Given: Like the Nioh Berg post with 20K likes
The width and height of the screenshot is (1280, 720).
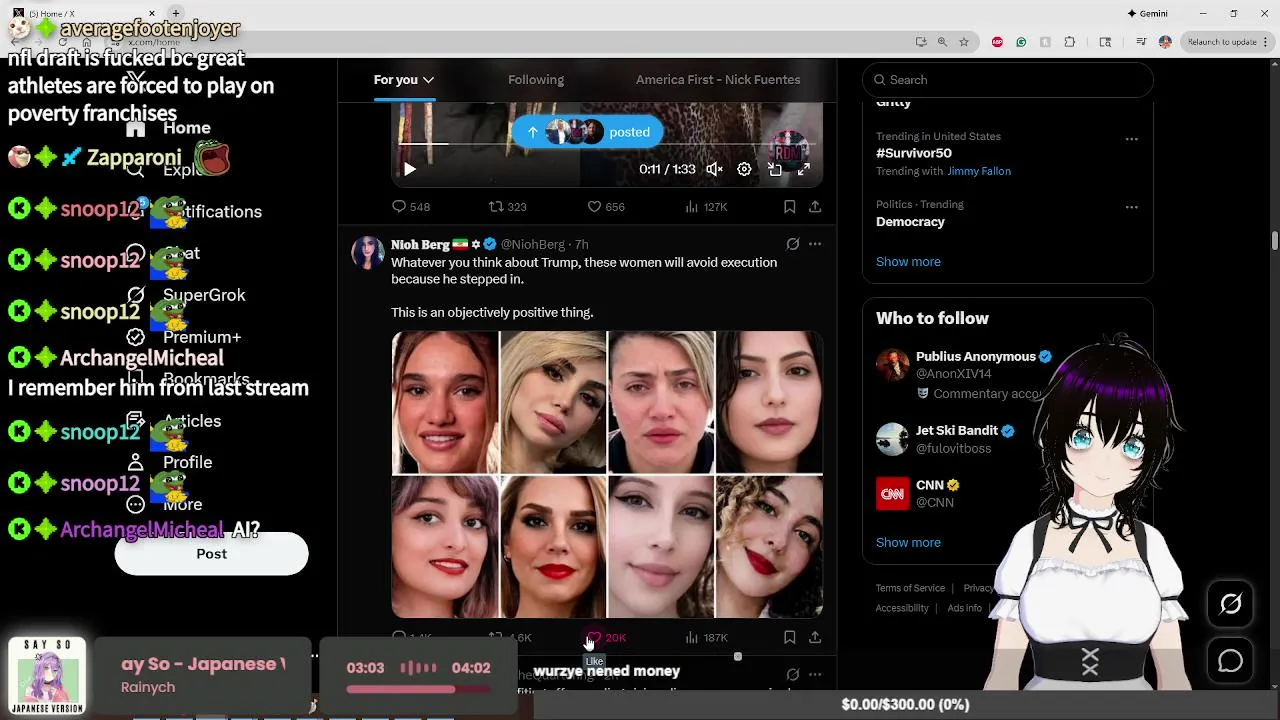Looking at the screenshot, I should (x=605, y=637).
